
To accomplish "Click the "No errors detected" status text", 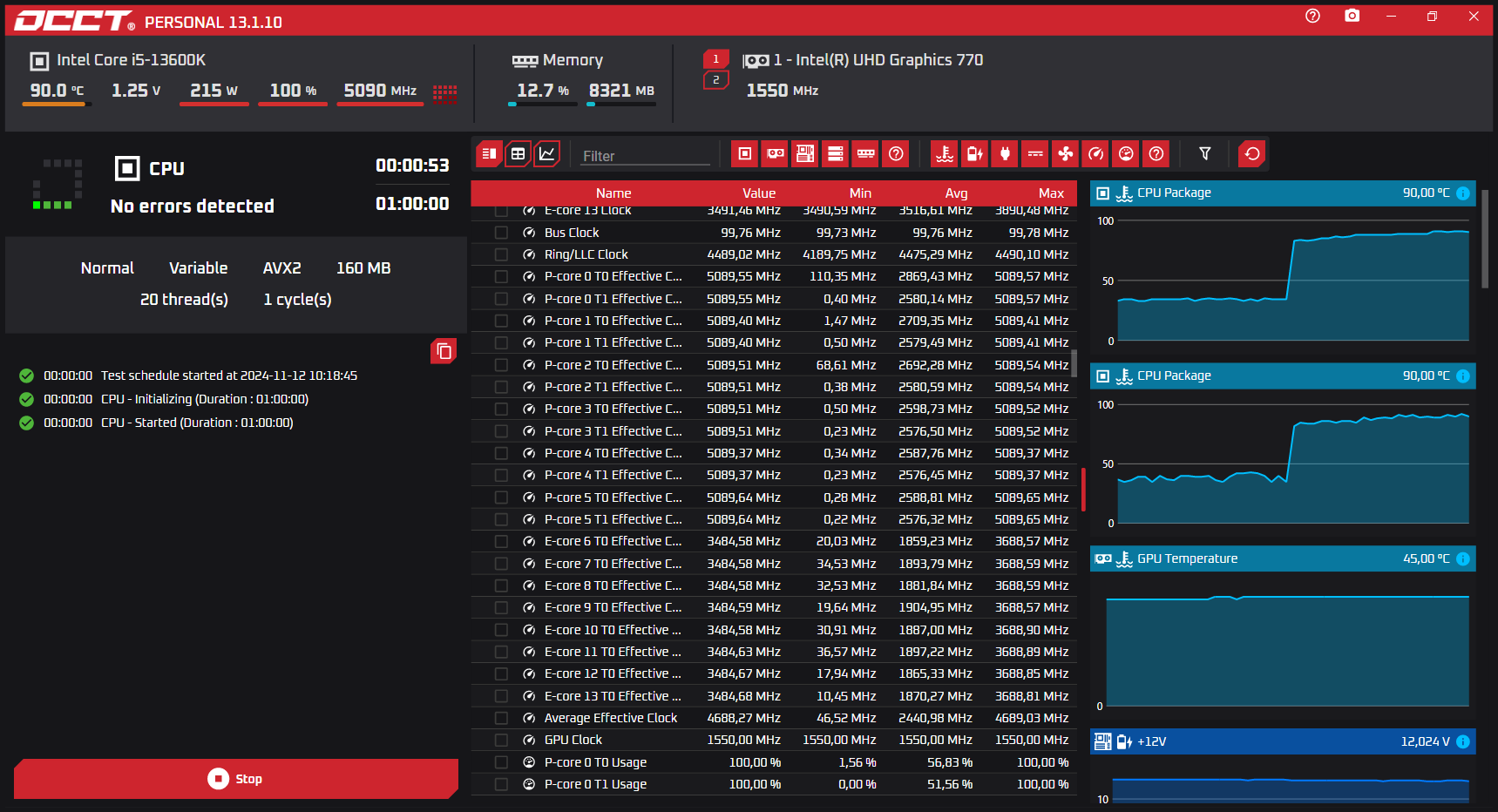I will [x=193, y=206].
